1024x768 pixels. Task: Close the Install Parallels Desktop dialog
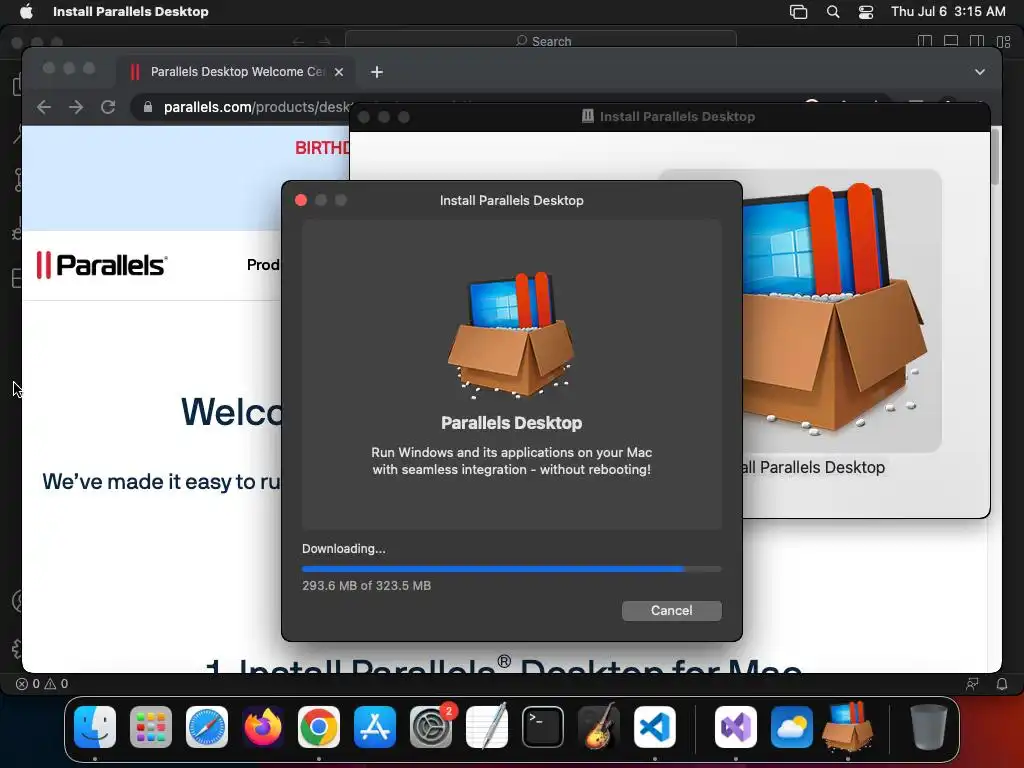click(x=301, y=200)
